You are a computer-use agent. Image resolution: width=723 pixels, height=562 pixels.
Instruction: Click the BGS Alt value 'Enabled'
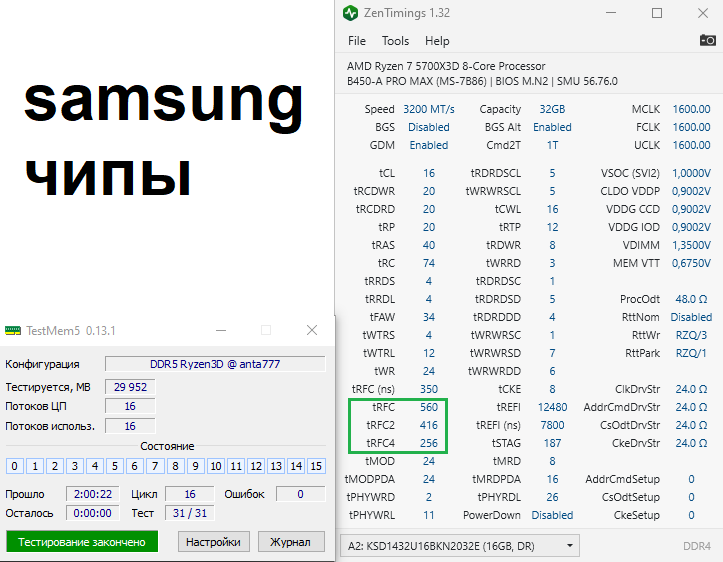coord(552,127)
